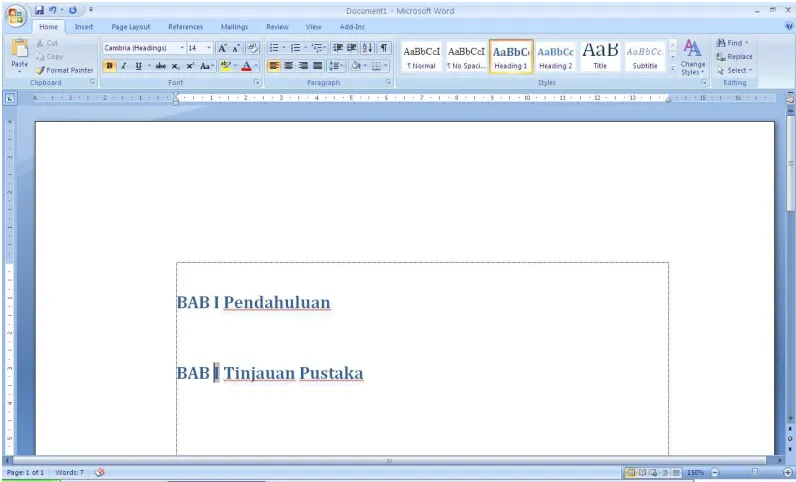The image size is (796, 482).
Task: Open the line spacing menu
Action: coord(336,66)
